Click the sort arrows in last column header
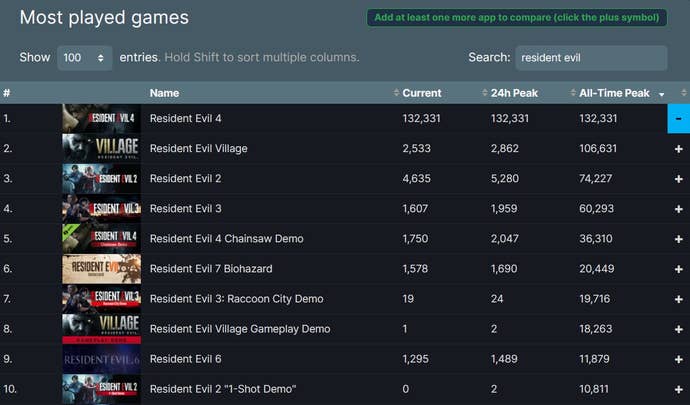This screenshot has width=690, height=405. [683, 92]
